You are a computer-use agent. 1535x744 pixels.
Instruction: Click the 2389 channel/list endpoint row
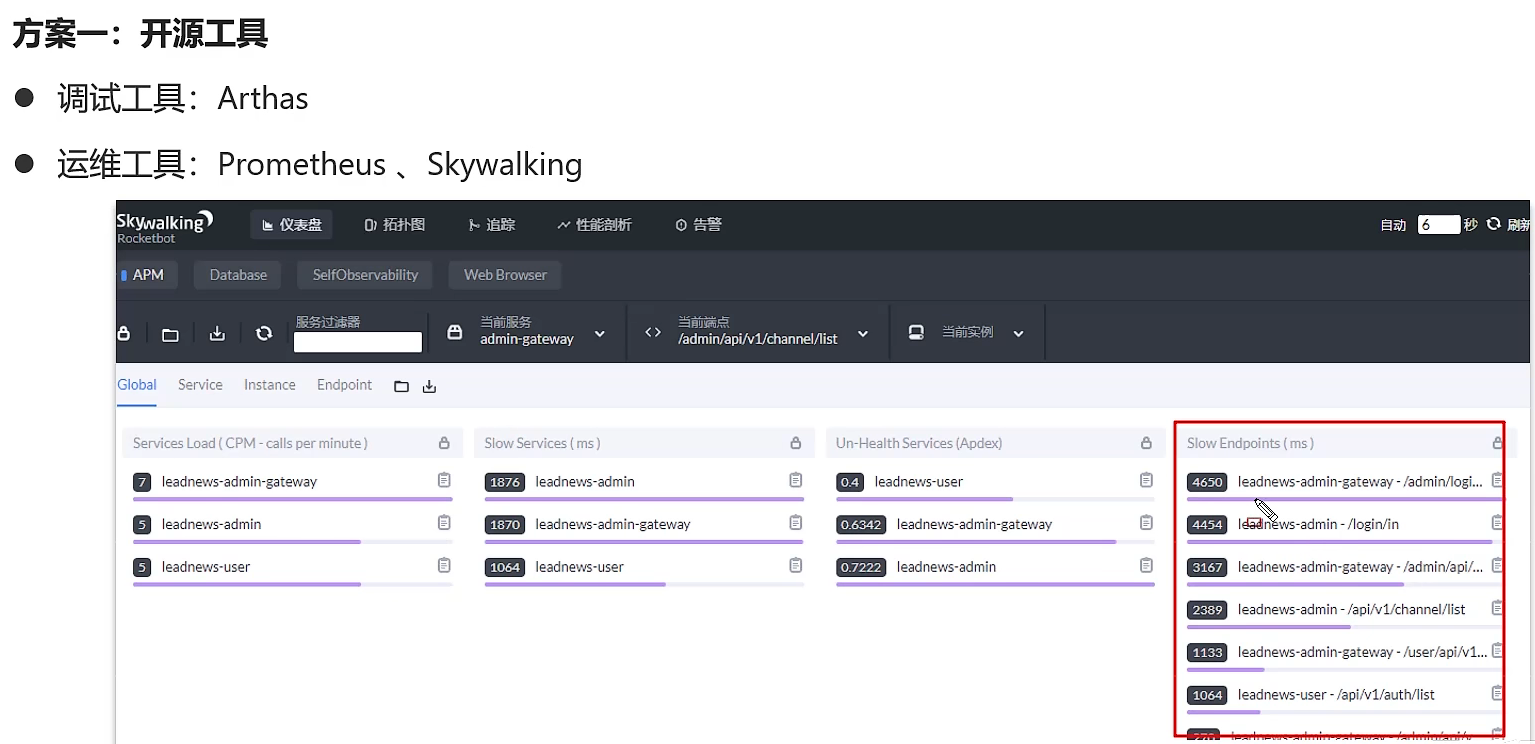click(x=1345, y=612)
